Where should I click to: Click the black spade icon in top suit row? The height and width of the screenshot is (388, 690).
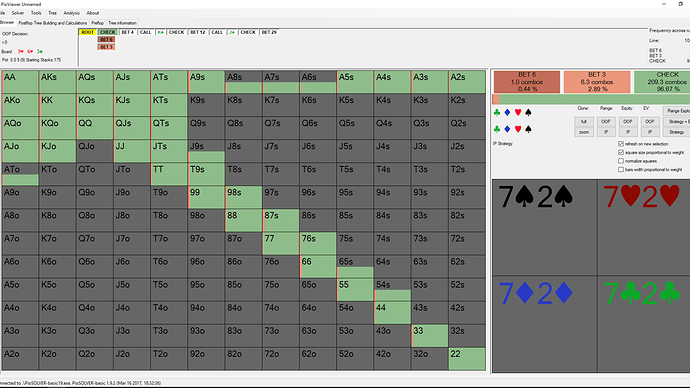pos(529,113)
